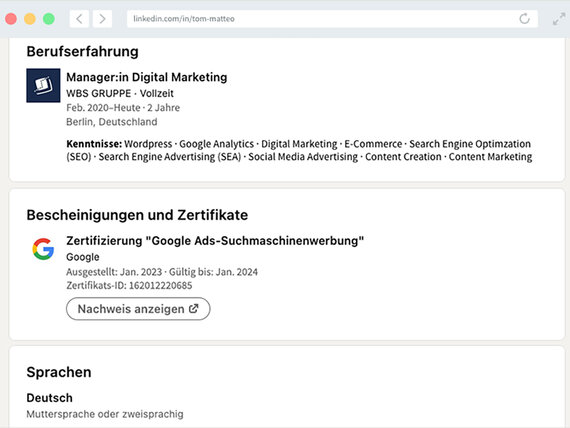The image size is (570, 428).
Task: Click the Google Analytics skill
Action: coord(216,144)
